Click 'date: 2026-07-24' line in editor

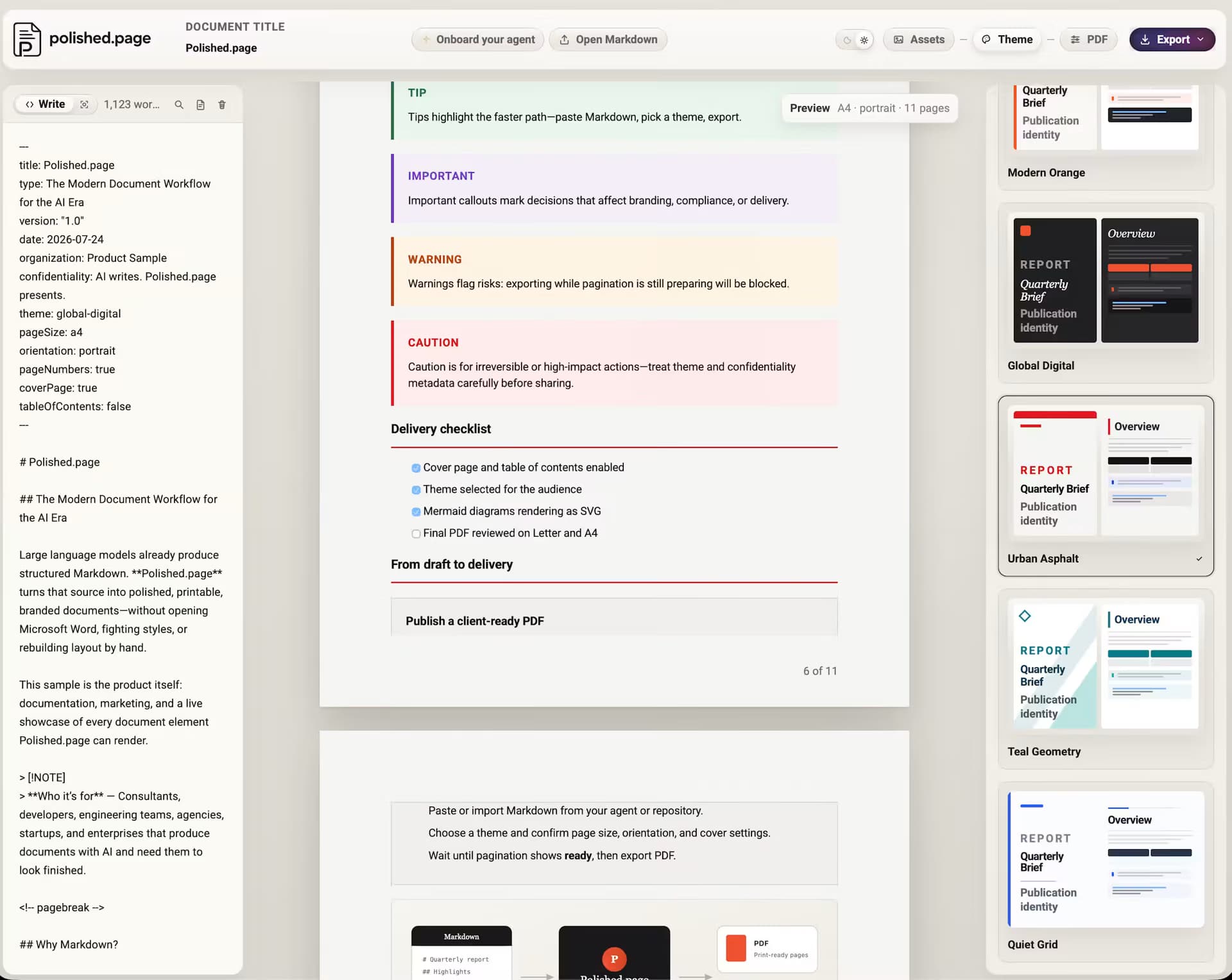pyautogui.click(x=62, y=239)
